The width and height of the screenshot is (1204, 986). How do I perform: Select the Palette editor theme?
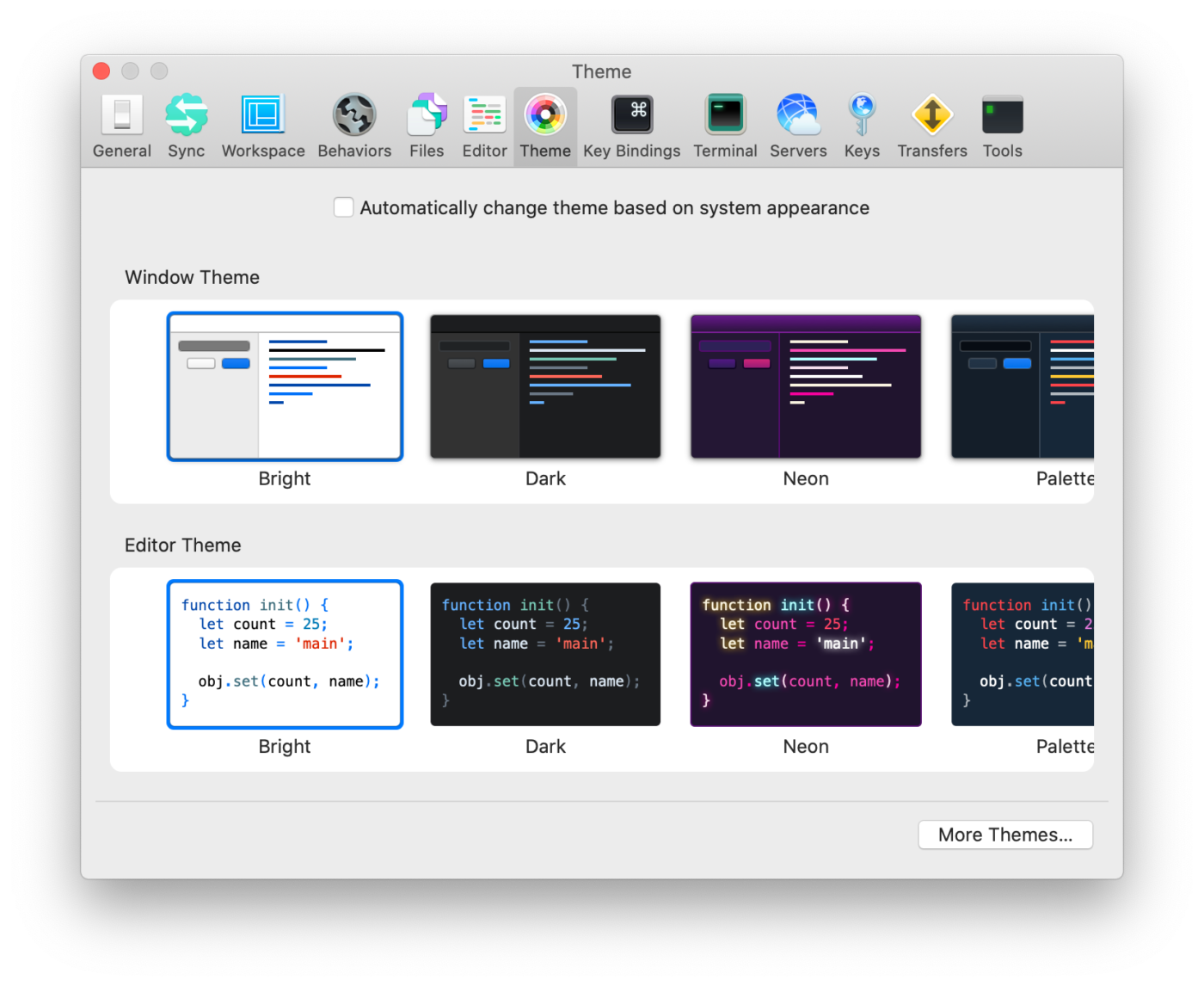1023,654
